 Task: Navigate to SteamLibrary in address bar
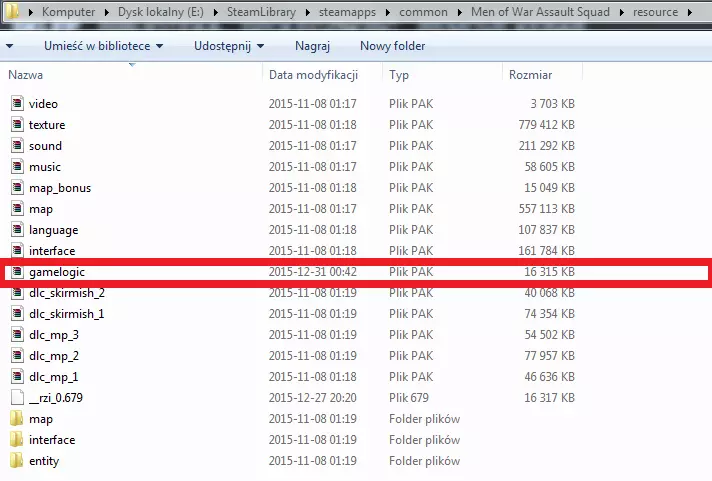click(261, 12)
